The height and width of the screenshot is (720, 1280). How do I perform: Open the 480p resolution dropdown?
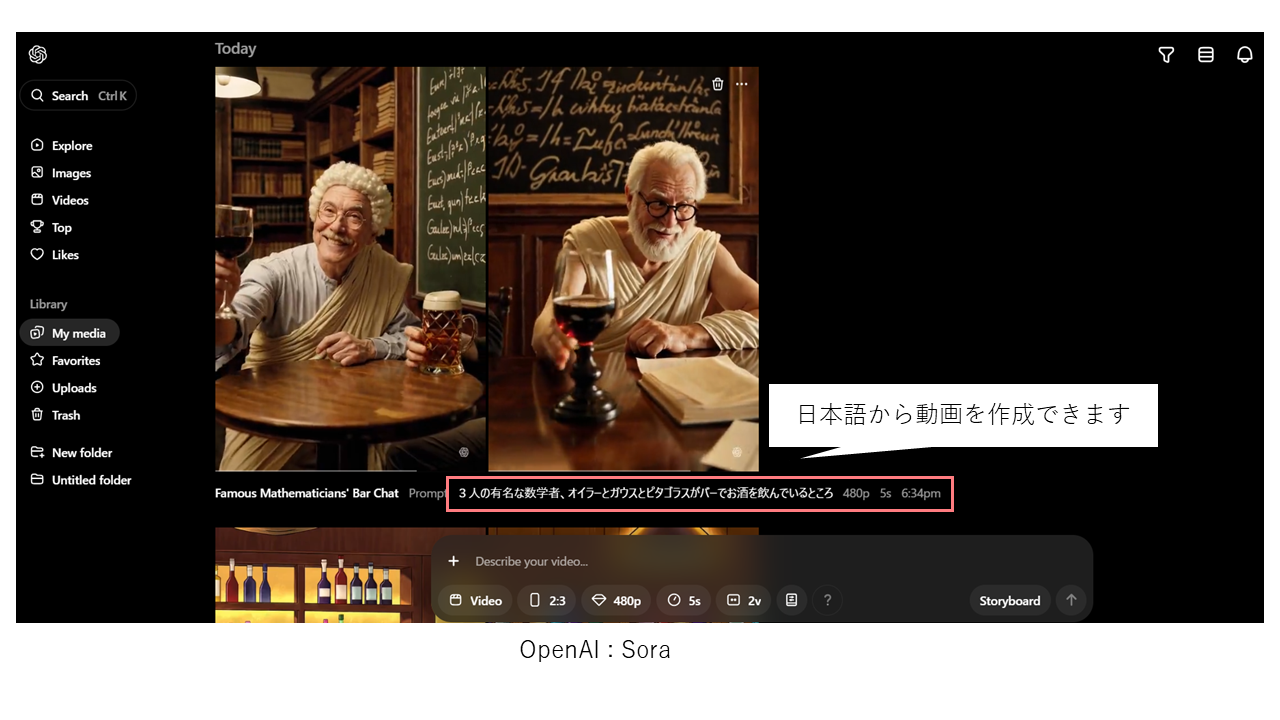[x=617, y=600]
